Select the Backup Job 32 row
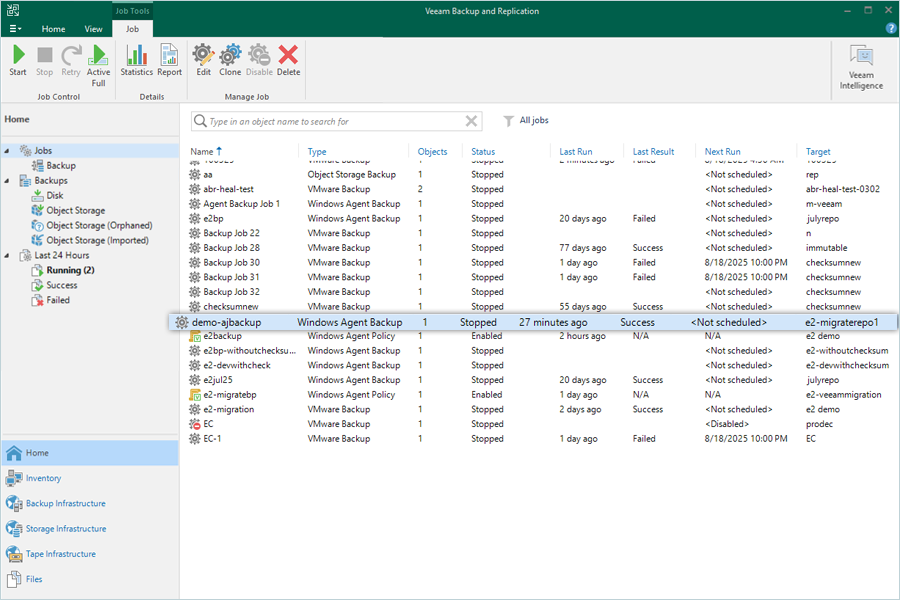The width and height of the screenshot is (900, 600). pyautogui.click(x=540, y=292)
